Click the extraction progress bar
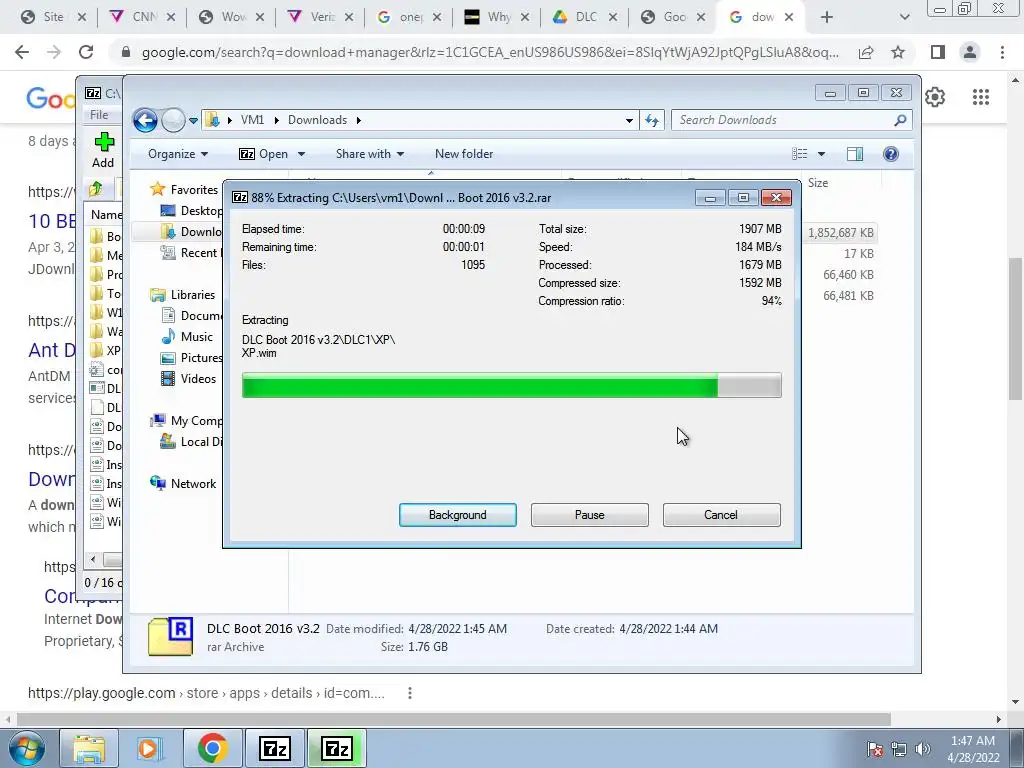This screenshot has height=768, width=1024. tap(511, 385)
